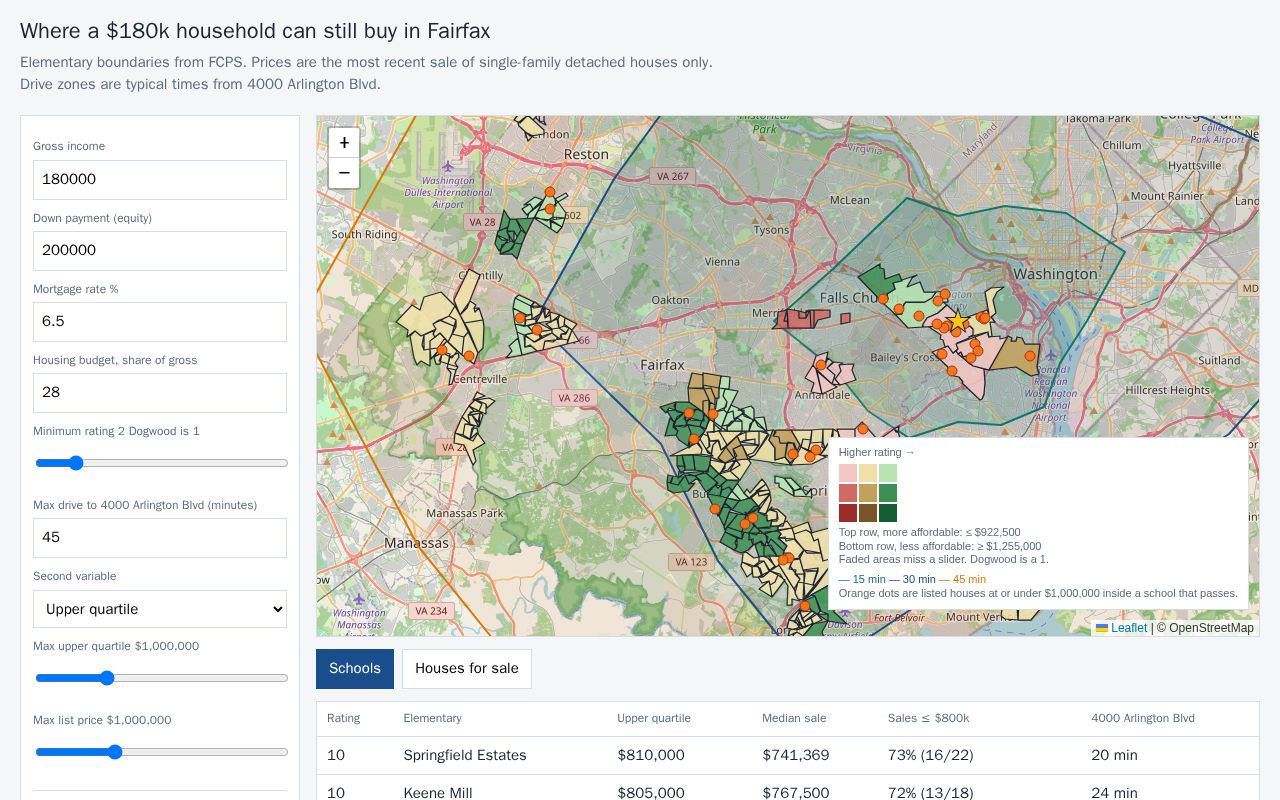The image size is (1280, 800).
Task: Zoom in on the map
Action: [344, 143]
